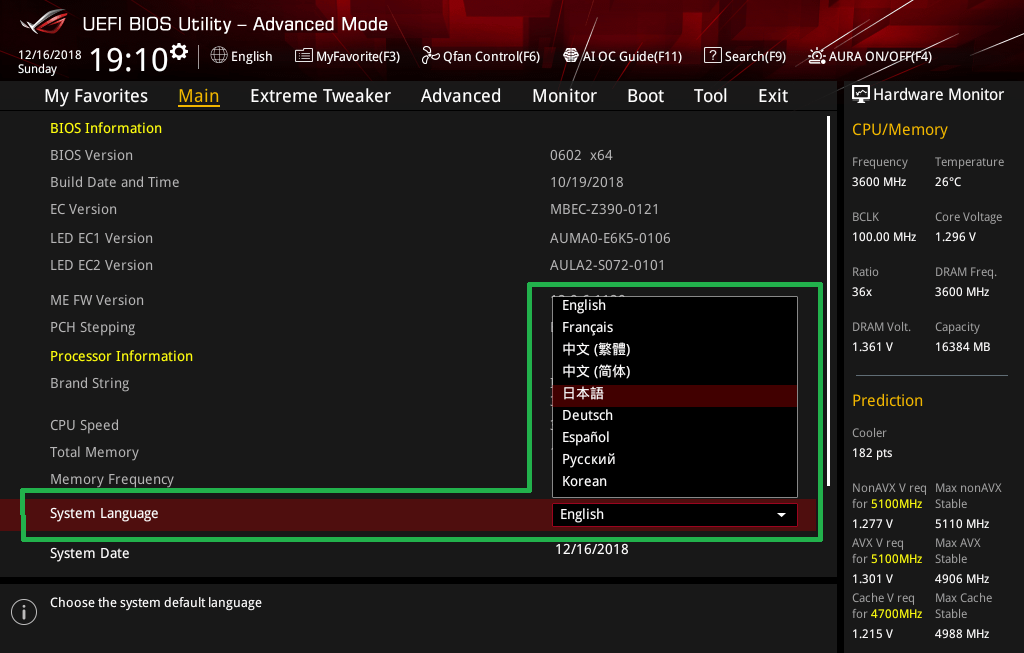The image size is (1024, 653).
Task: Click ME FW Version label
Action: pyautogui.click(x=97, y=300)
